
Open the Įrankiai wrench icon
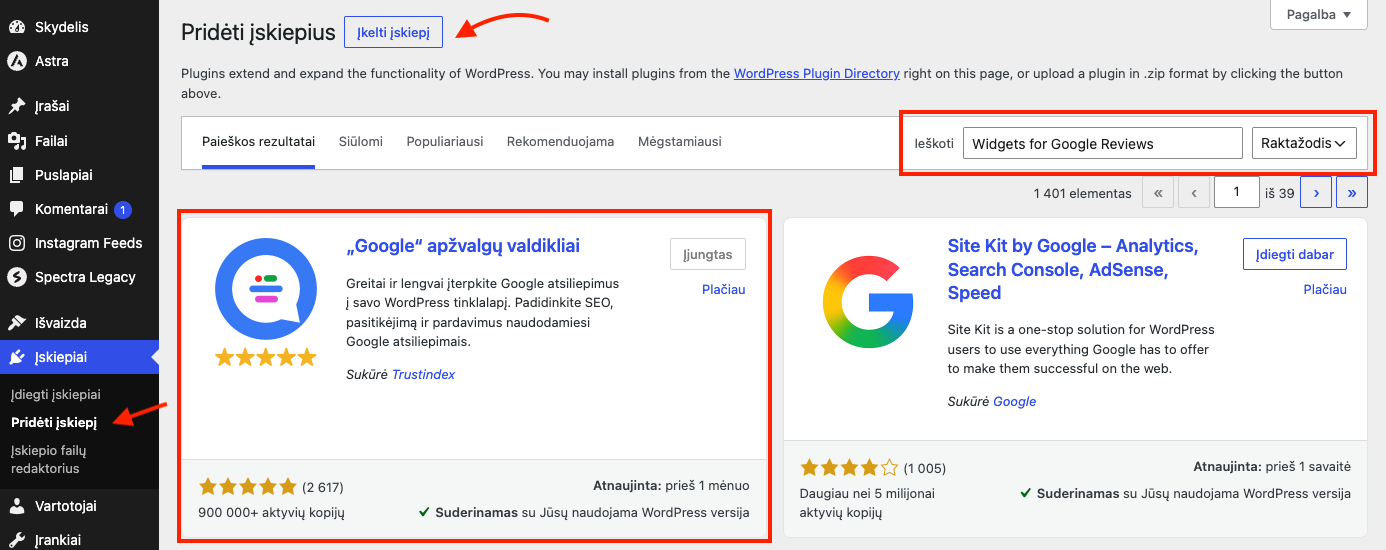(17, 540)
